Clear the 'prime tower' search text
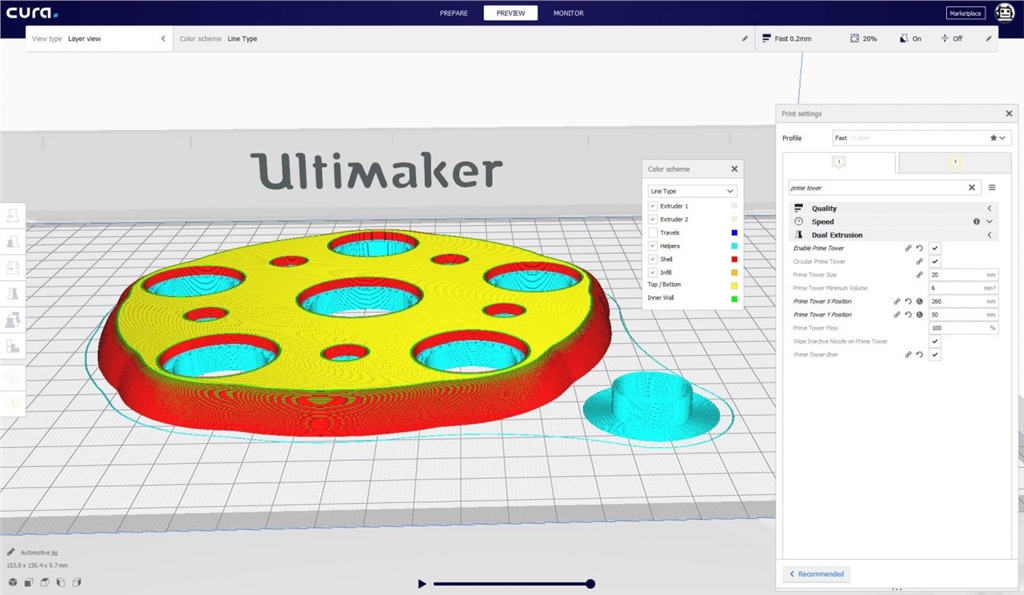The image size is (1024, 595). [972, 187]
